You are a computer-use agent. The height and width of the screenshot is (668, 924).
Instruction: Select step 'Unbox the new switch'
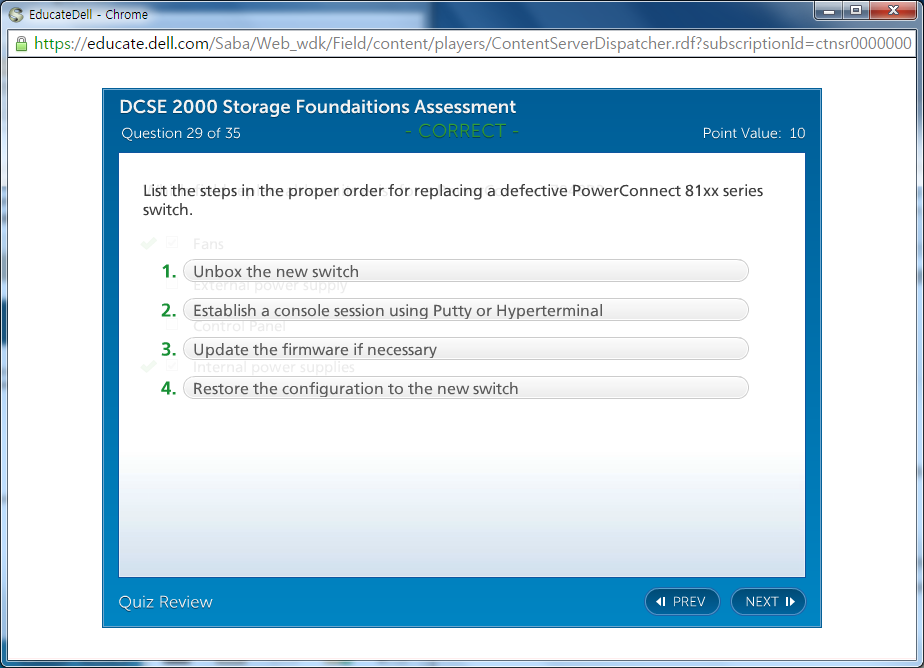[465, 271]
